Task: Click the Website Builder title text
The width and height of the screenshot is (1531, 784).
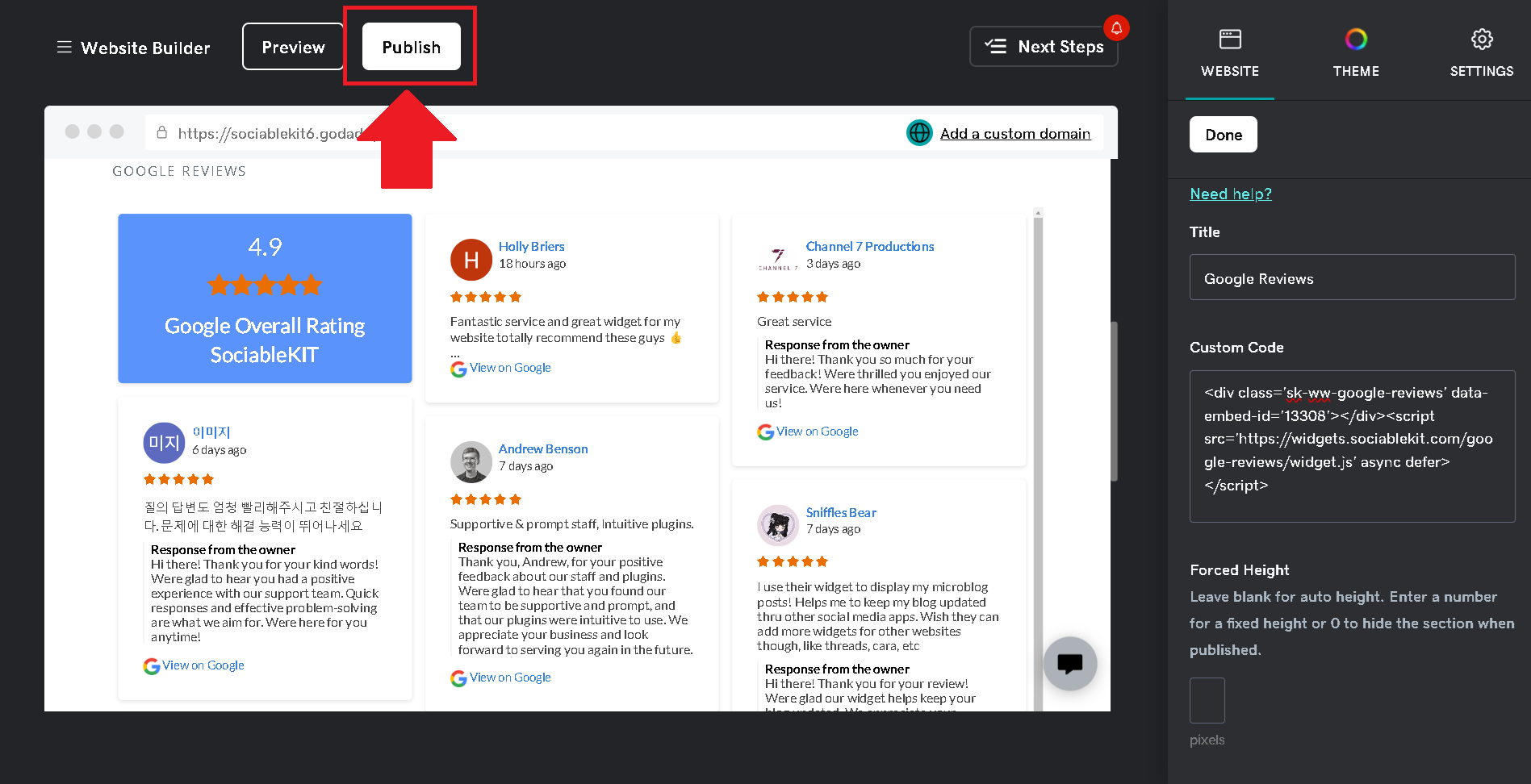Action: coord(145,48)
